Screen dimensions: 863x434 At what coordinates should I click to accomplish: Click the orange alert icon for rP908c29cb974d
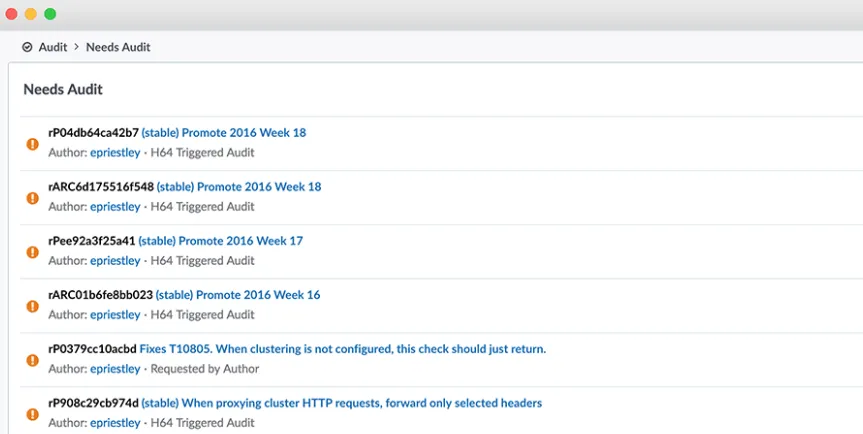coord(33,414)
